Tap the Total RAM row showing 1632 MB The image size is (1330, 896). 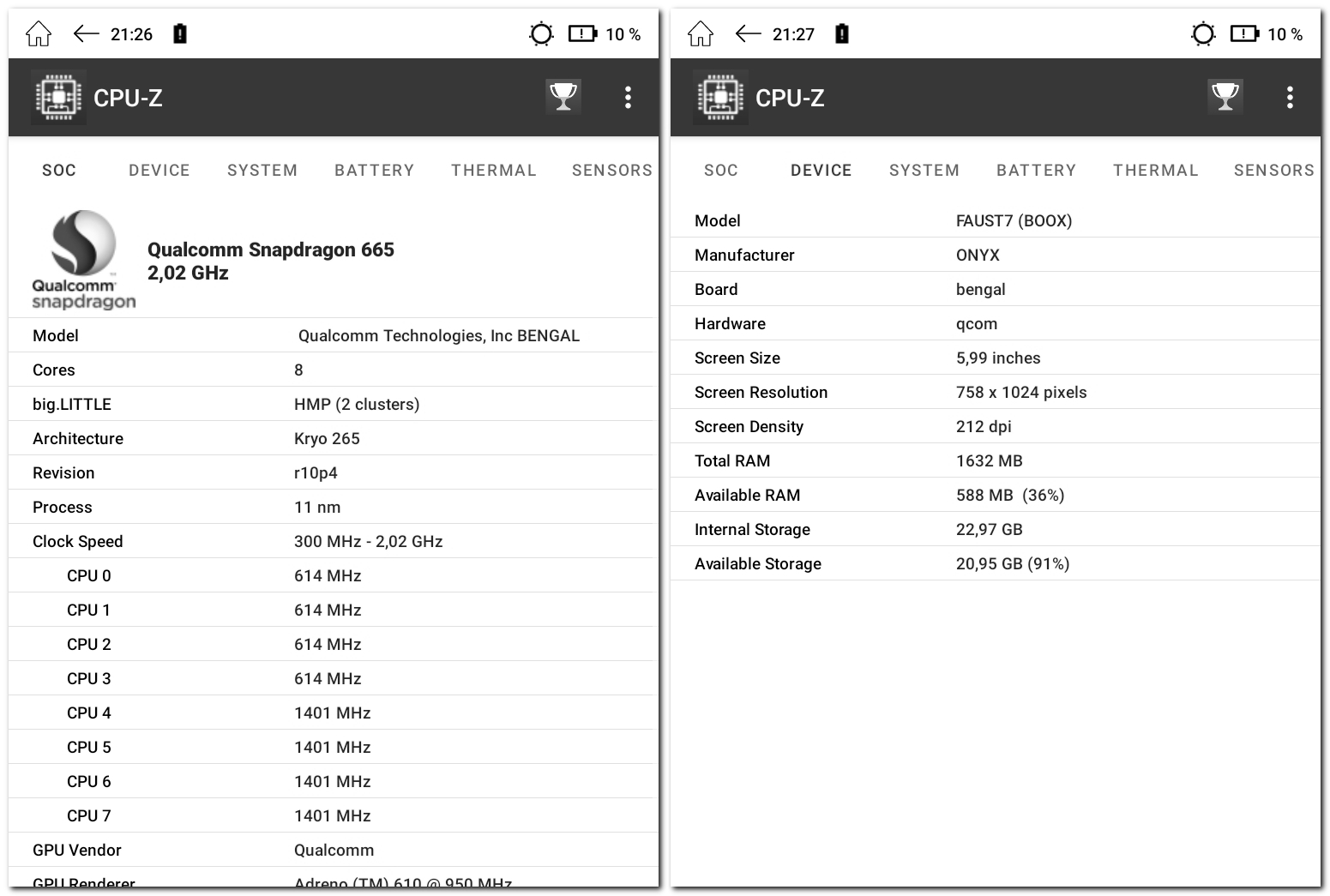(x=995, y=460)
